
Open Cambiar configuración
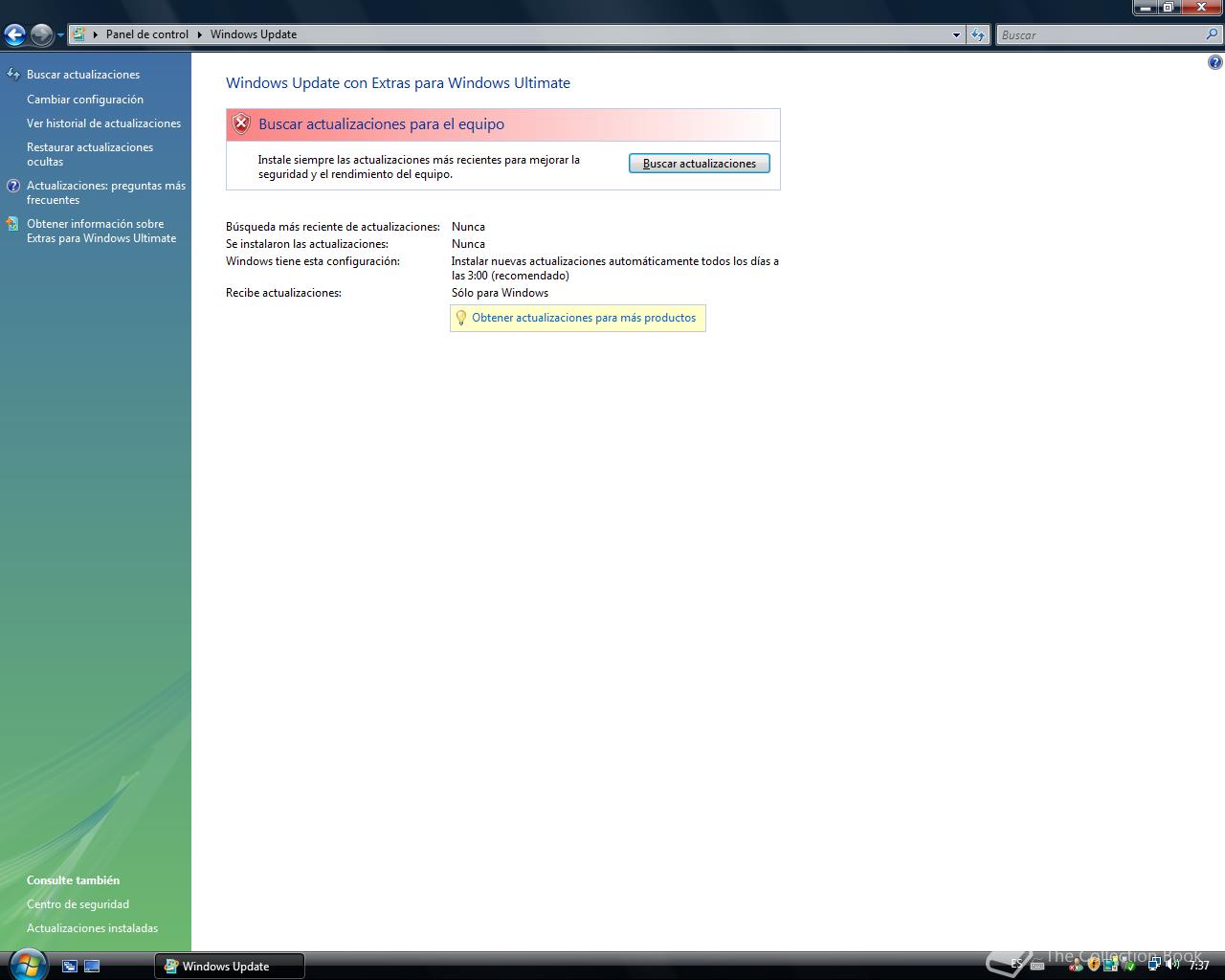(85, 100)
